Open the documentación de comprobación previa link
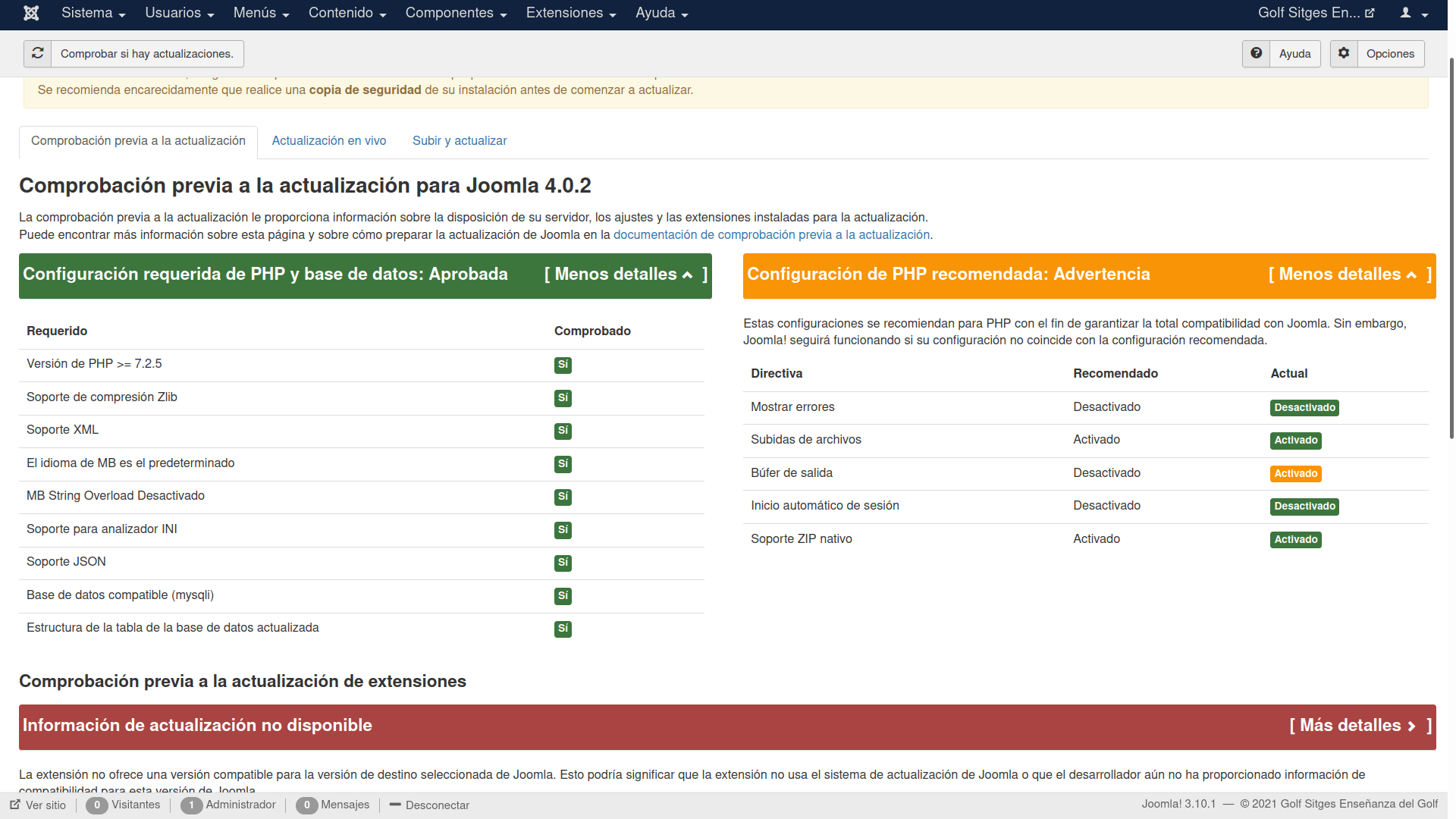The height and width of the screenshot is (819, 1456). pos(771,235)
